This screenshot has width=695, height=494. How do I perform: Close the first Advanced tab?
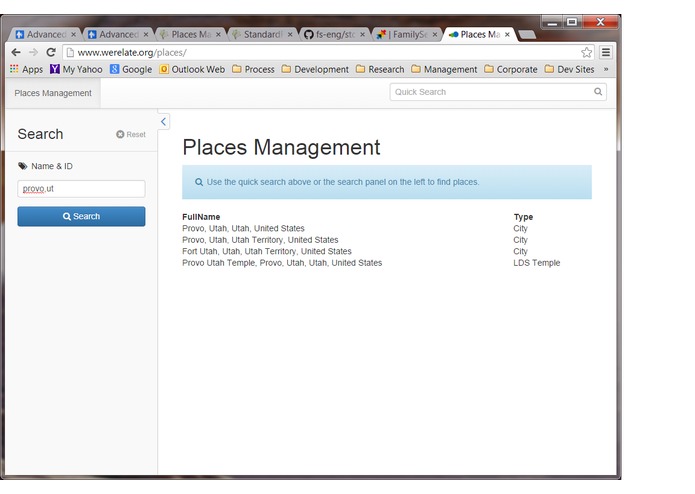point(74,34)
